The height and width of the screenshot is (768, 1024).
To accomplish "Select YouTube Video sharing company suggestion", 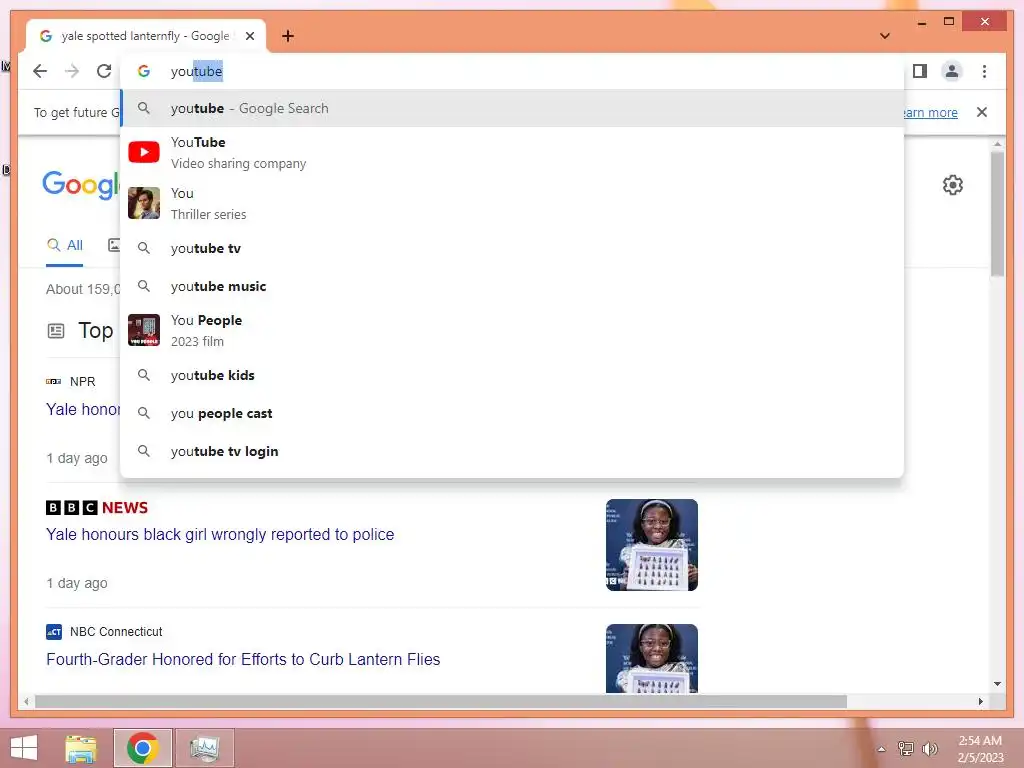I will [x=513, y=153].
